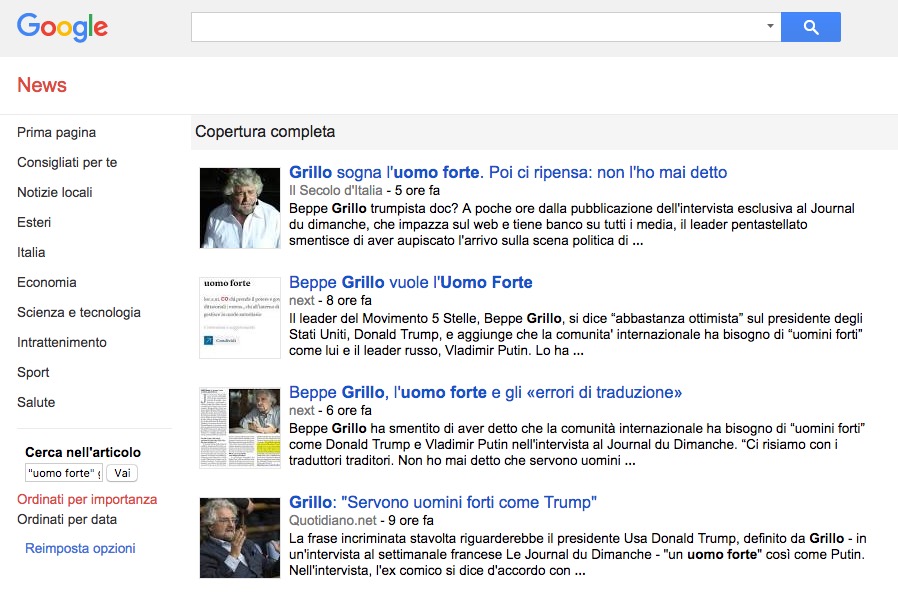Select Notizie locali in sidebar

[55, 192]
